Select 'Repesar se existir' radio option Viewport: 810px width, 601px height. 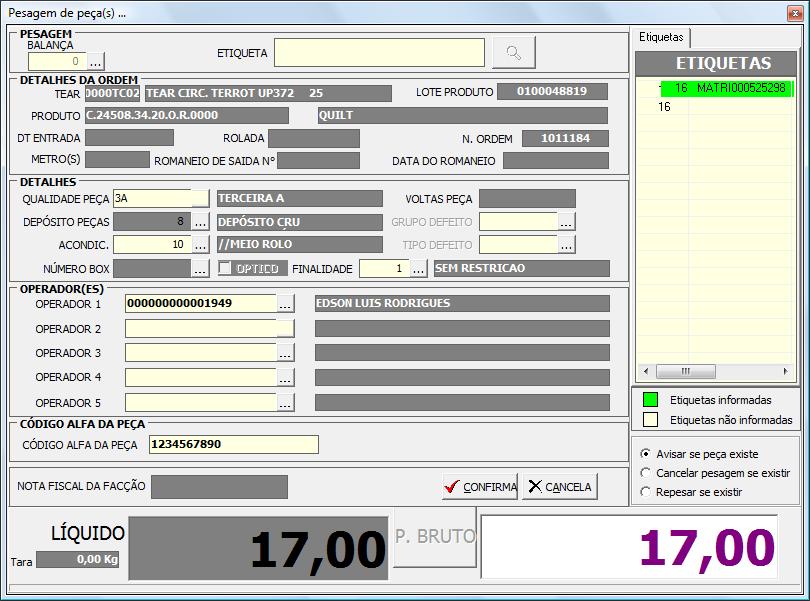pos(645,492)
